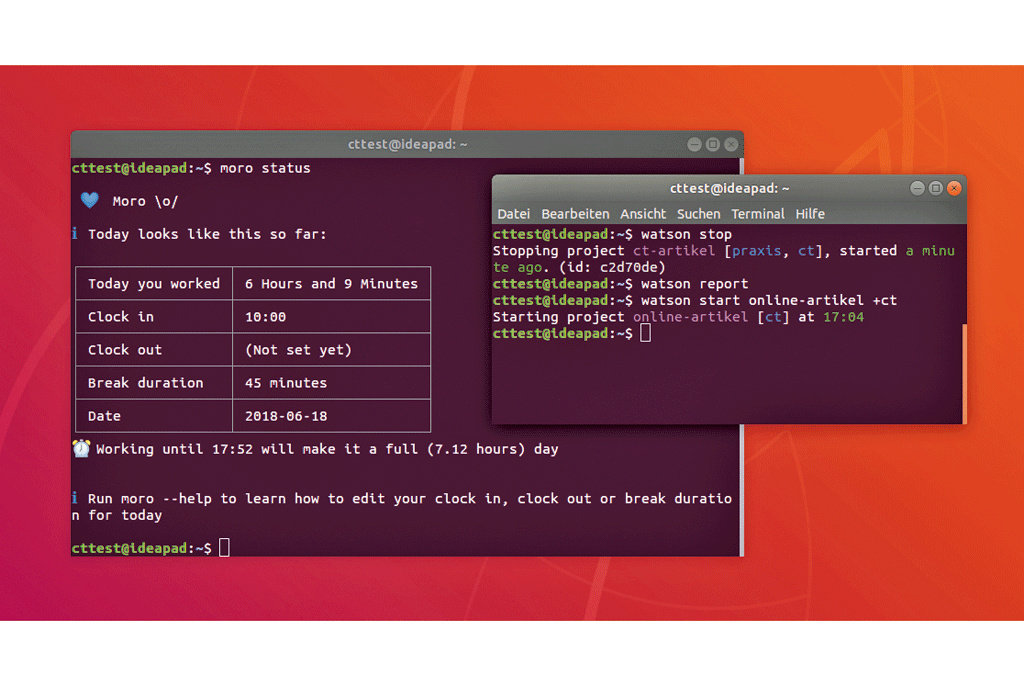Click the 'Today you worked' cell

point(154,283)
